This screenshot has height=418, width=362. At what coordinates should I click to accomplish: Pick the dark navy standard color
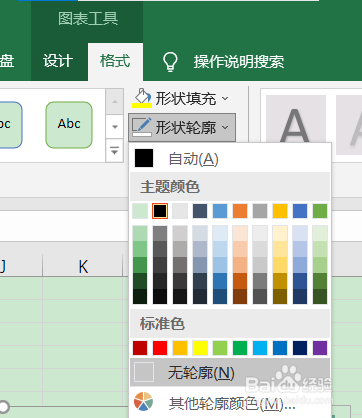(x=300, y=348)
